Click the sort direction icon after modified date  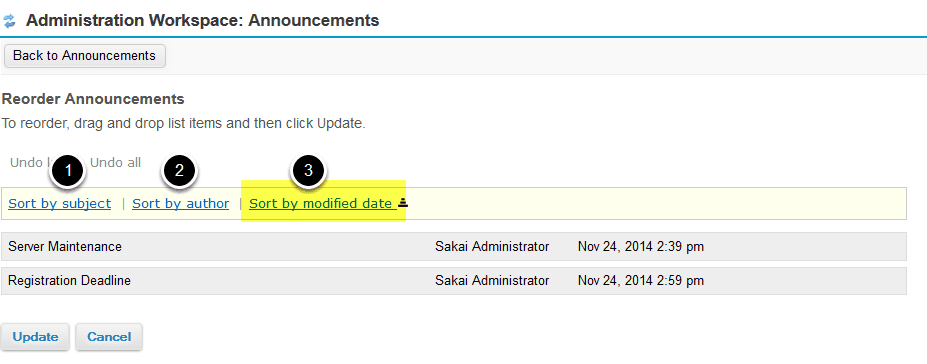[x=403, y=203]
